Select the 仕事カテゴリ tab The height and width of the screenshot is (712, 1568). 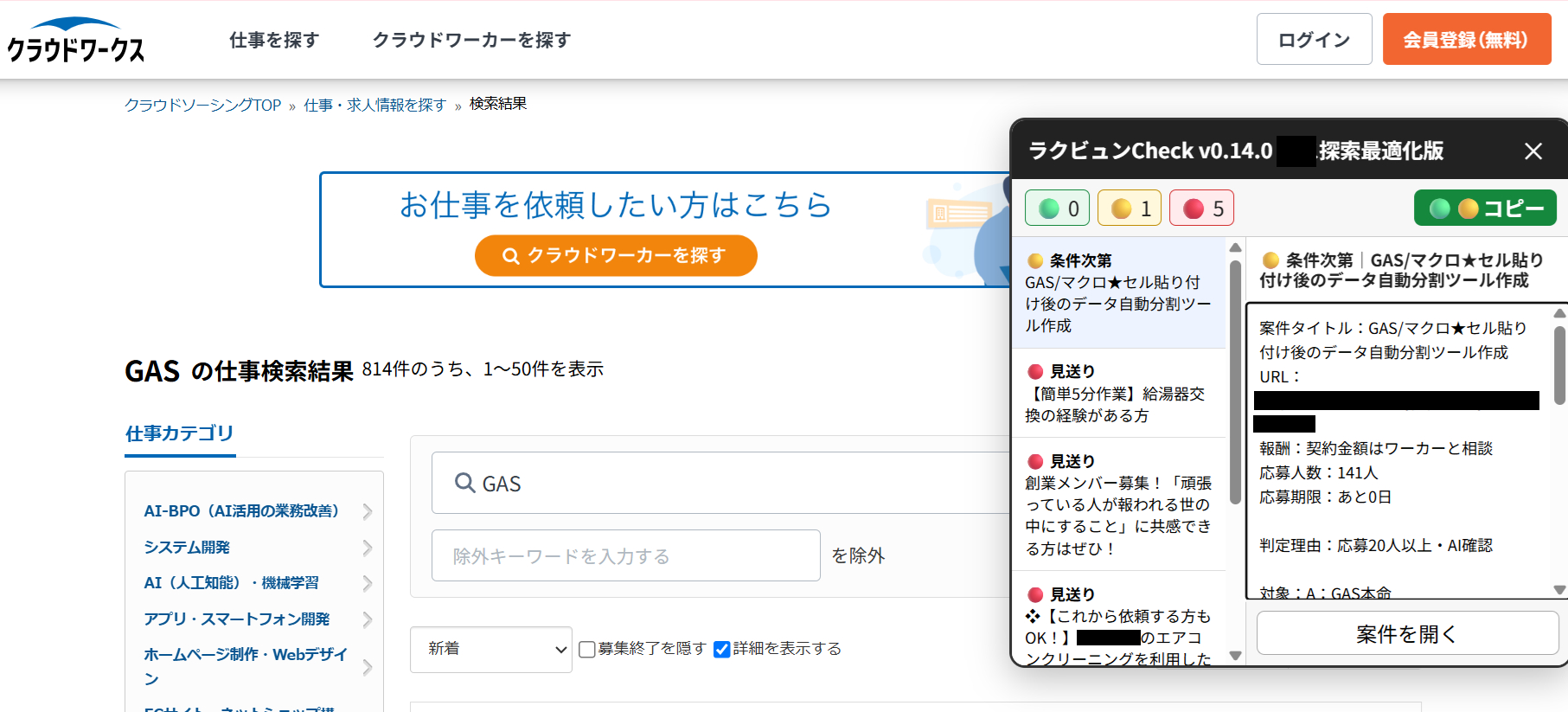(x=180, y=433)
